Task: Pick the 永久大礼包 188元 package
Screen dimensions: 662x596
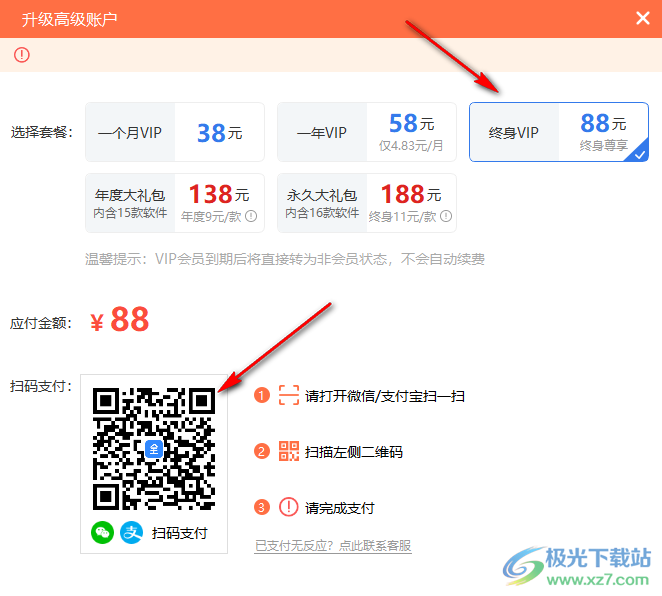Action: click(366, 203)
